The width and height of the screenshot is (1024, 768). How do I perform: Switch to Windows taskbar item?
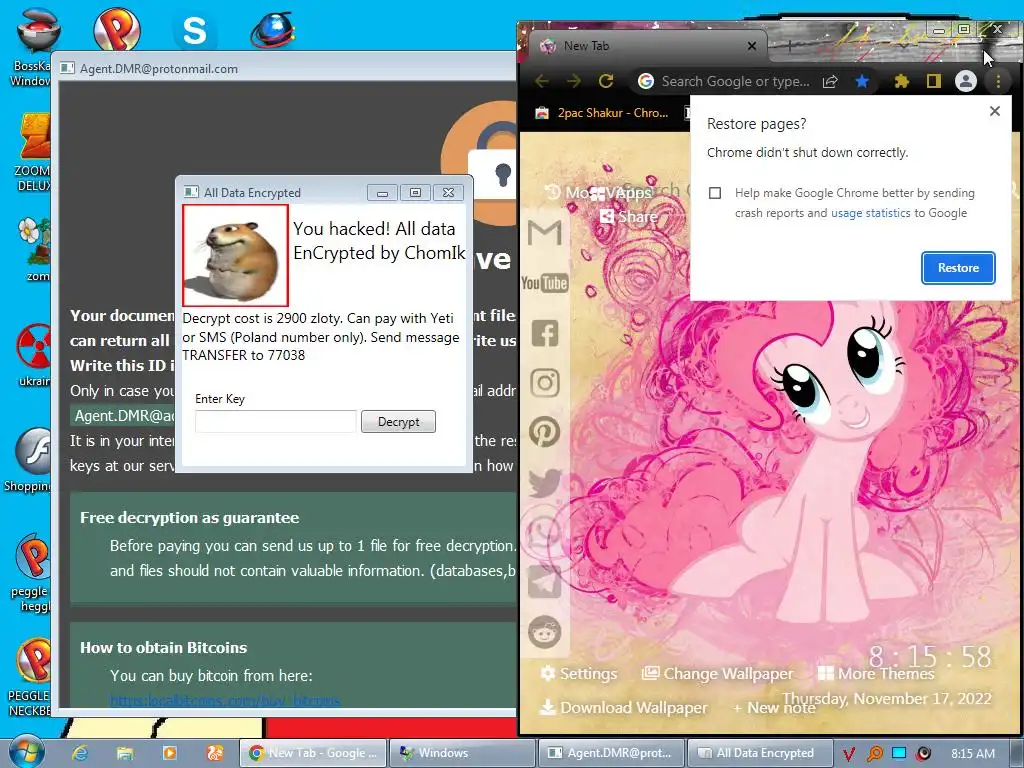[462, 753]
